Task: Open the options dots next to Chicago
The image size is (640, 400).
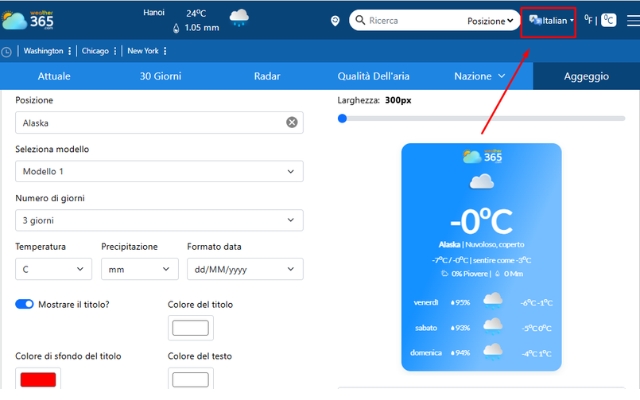Action: click(115, 51)
